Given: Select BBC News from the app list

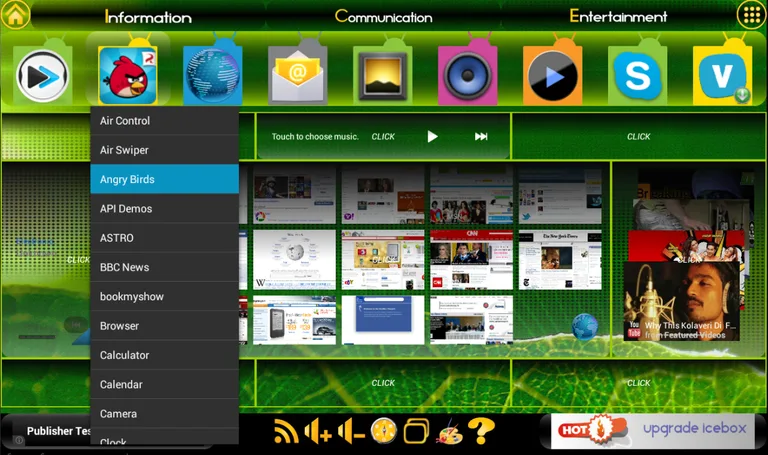Looking at the screenshot, I should (x=165, y=267).
